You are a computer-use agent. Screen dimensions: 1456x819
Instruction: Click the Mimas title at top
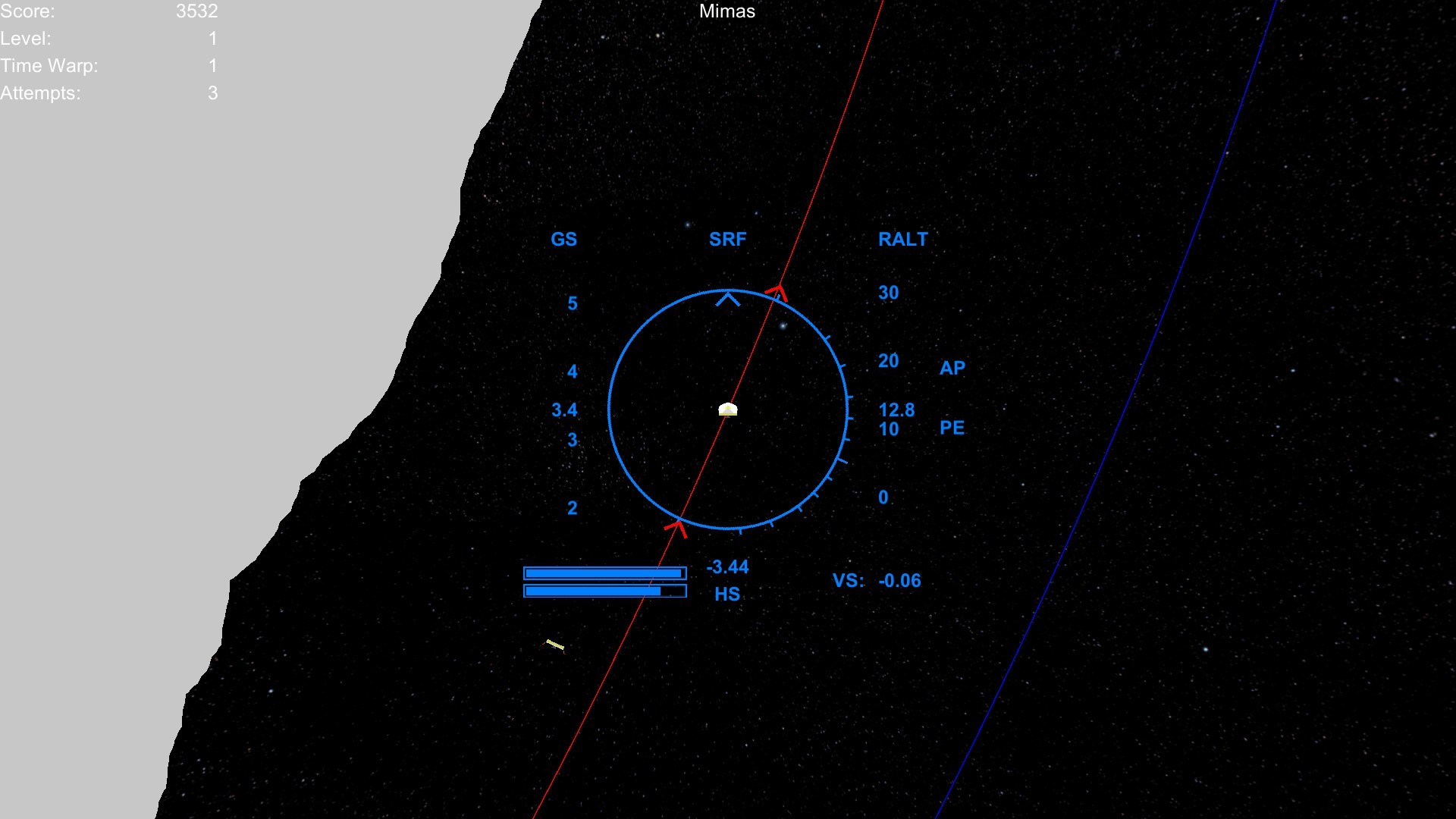point(726,11)
